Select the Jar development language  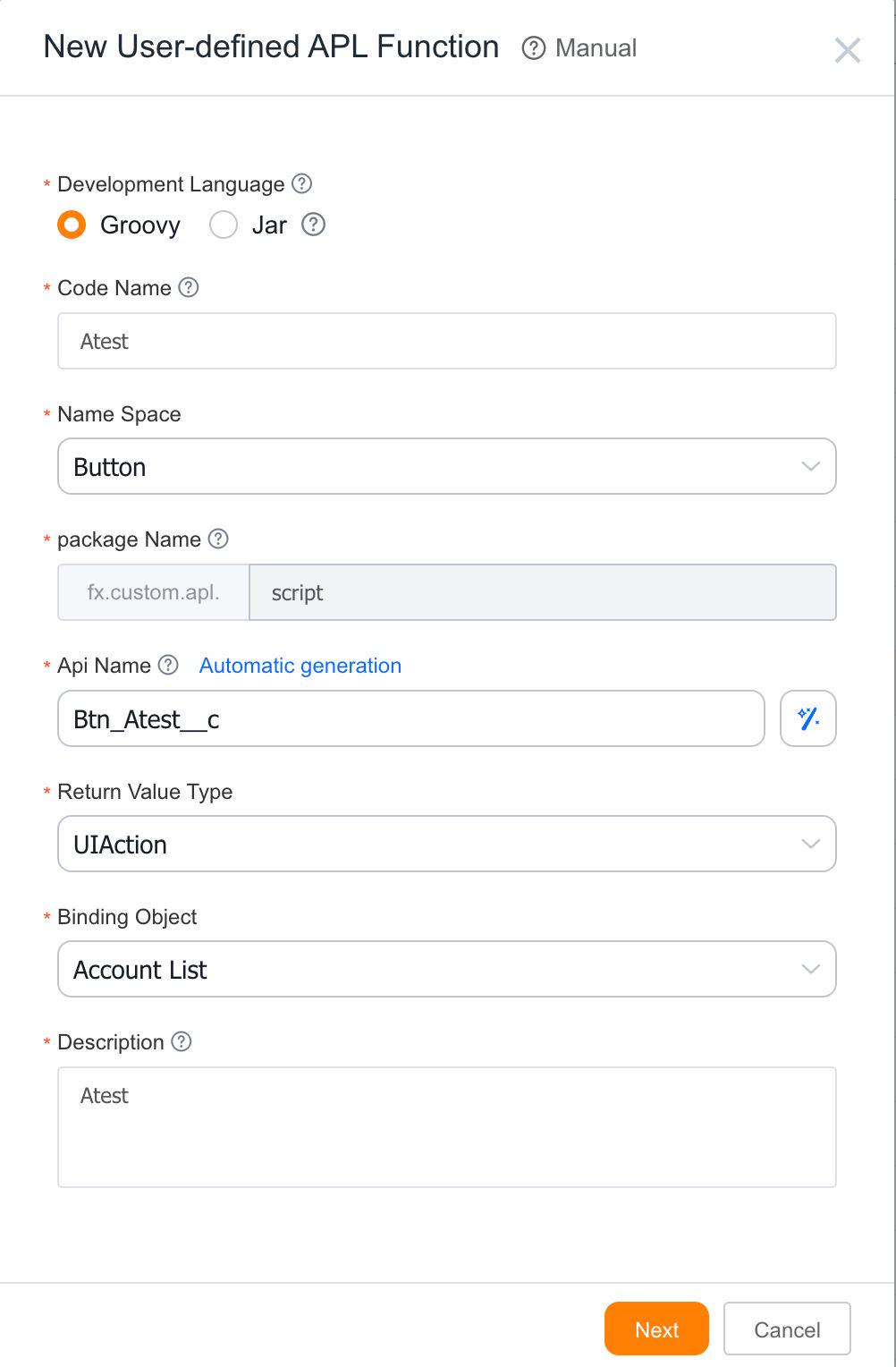(223, 225)
